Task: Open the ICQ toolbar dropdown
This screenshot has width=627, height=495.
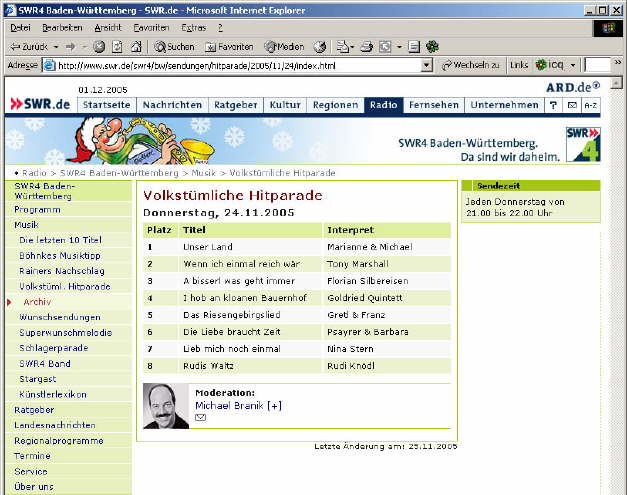Action: tap(571, 65)
